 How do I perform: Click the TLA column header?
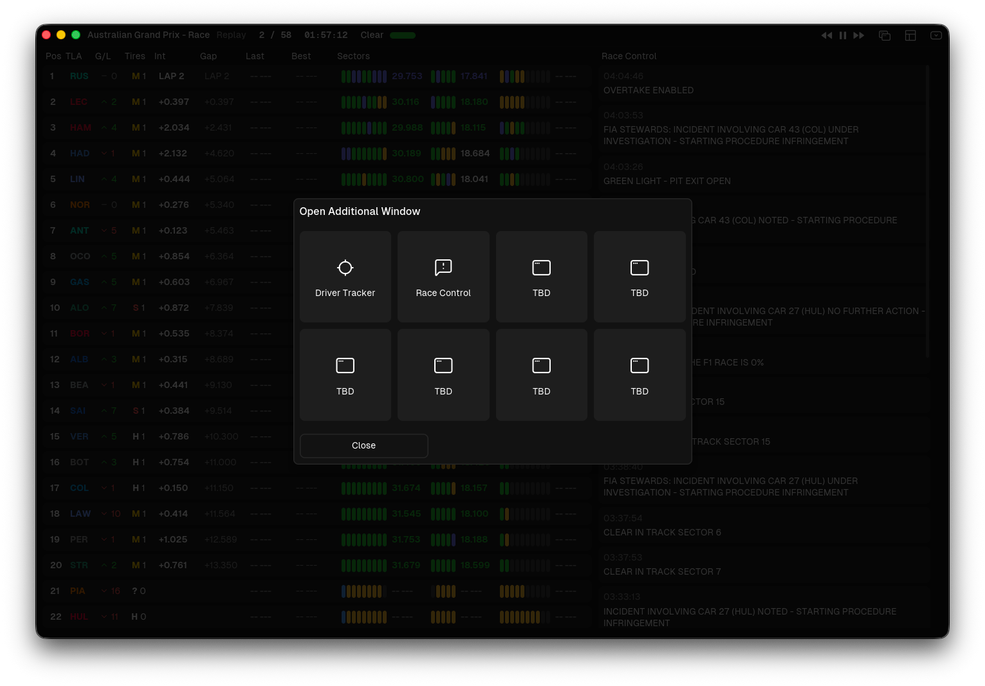(x=73, y=56)
